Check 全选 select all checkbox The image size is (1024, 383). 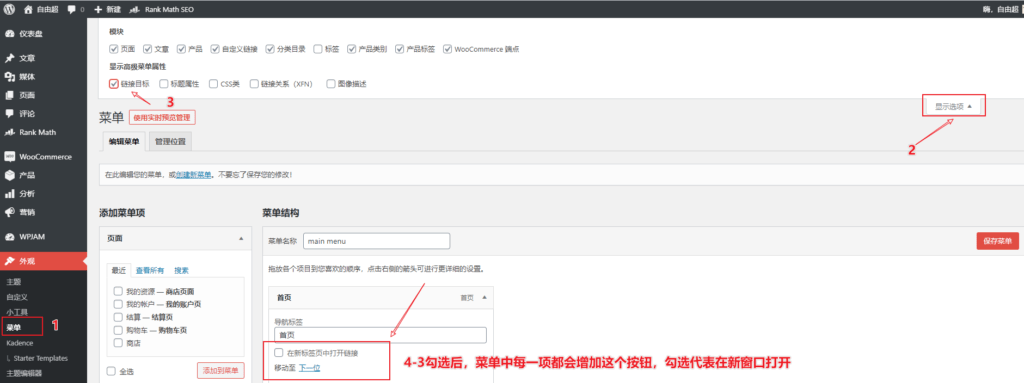(110, 371)
